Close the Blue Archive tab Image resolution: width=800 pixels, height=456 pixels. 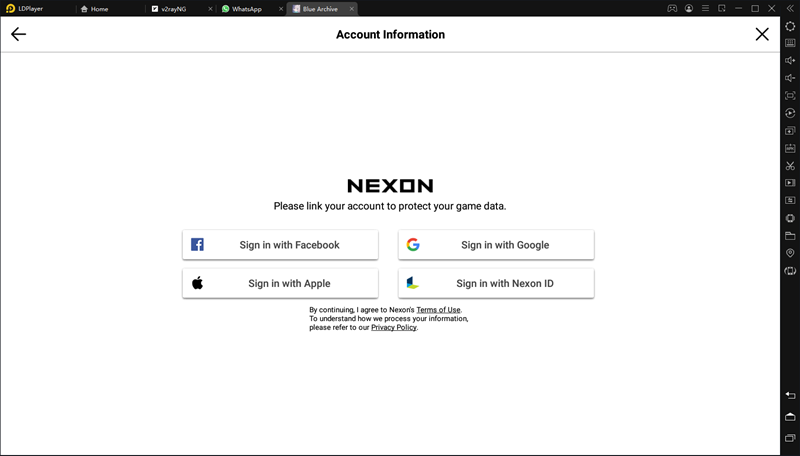352,9
